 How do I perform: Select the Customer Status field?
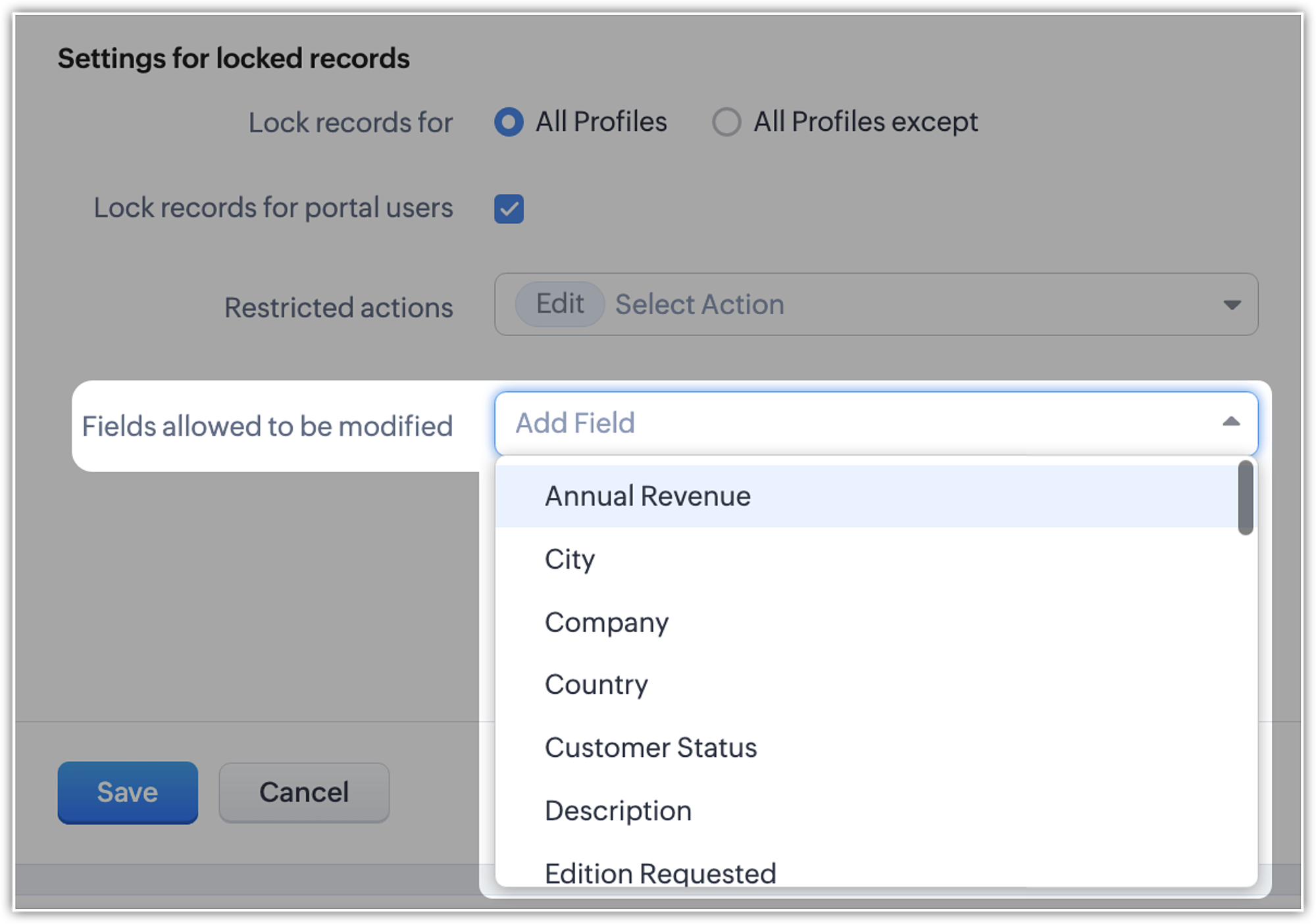pos(651,748)
